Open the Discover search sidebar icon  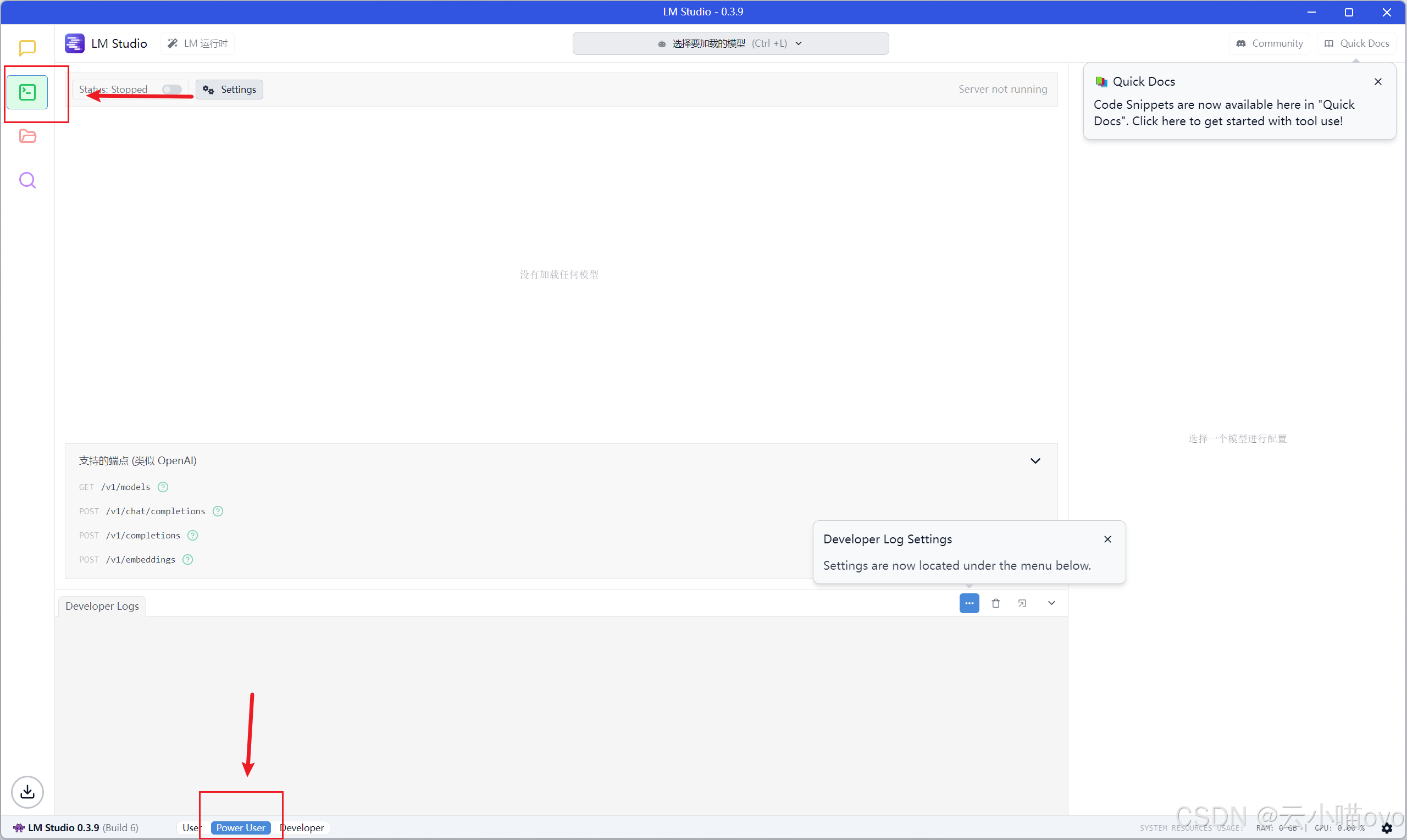tap(27, 181)
